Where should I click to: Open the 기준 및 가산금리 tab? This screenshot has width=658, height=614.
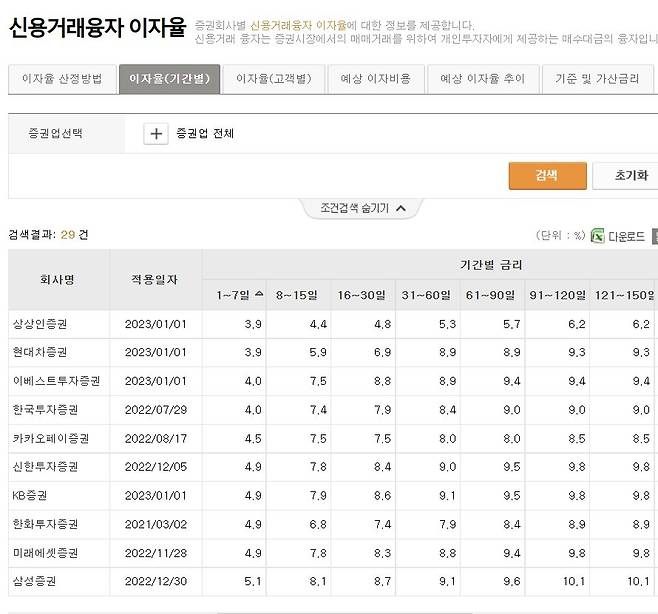coord(598,79)
